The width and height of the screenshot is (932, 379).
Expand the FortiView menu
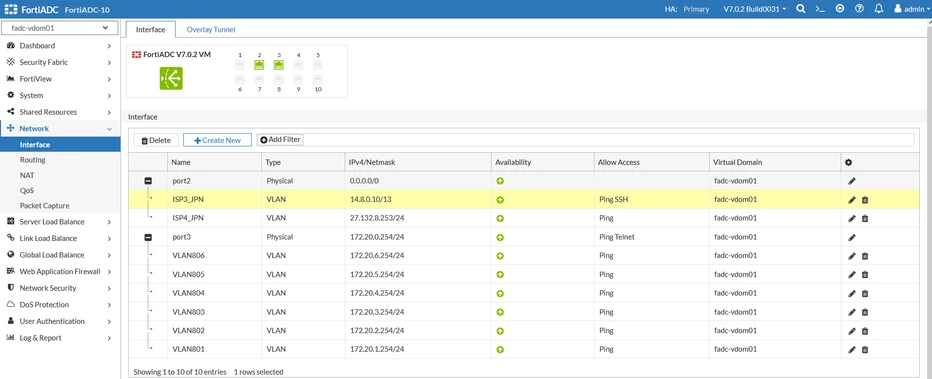click(59, 79)
